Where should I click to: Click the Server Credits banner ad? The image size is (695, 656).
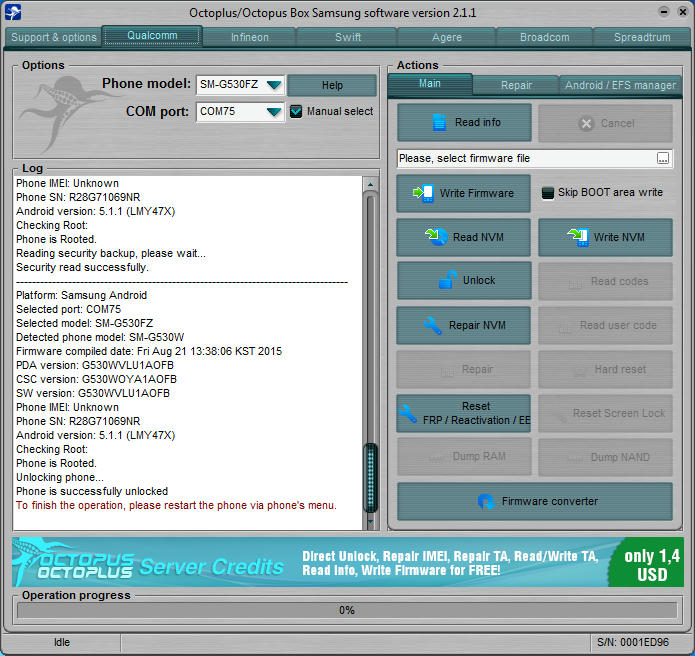(x=348, y=562)
